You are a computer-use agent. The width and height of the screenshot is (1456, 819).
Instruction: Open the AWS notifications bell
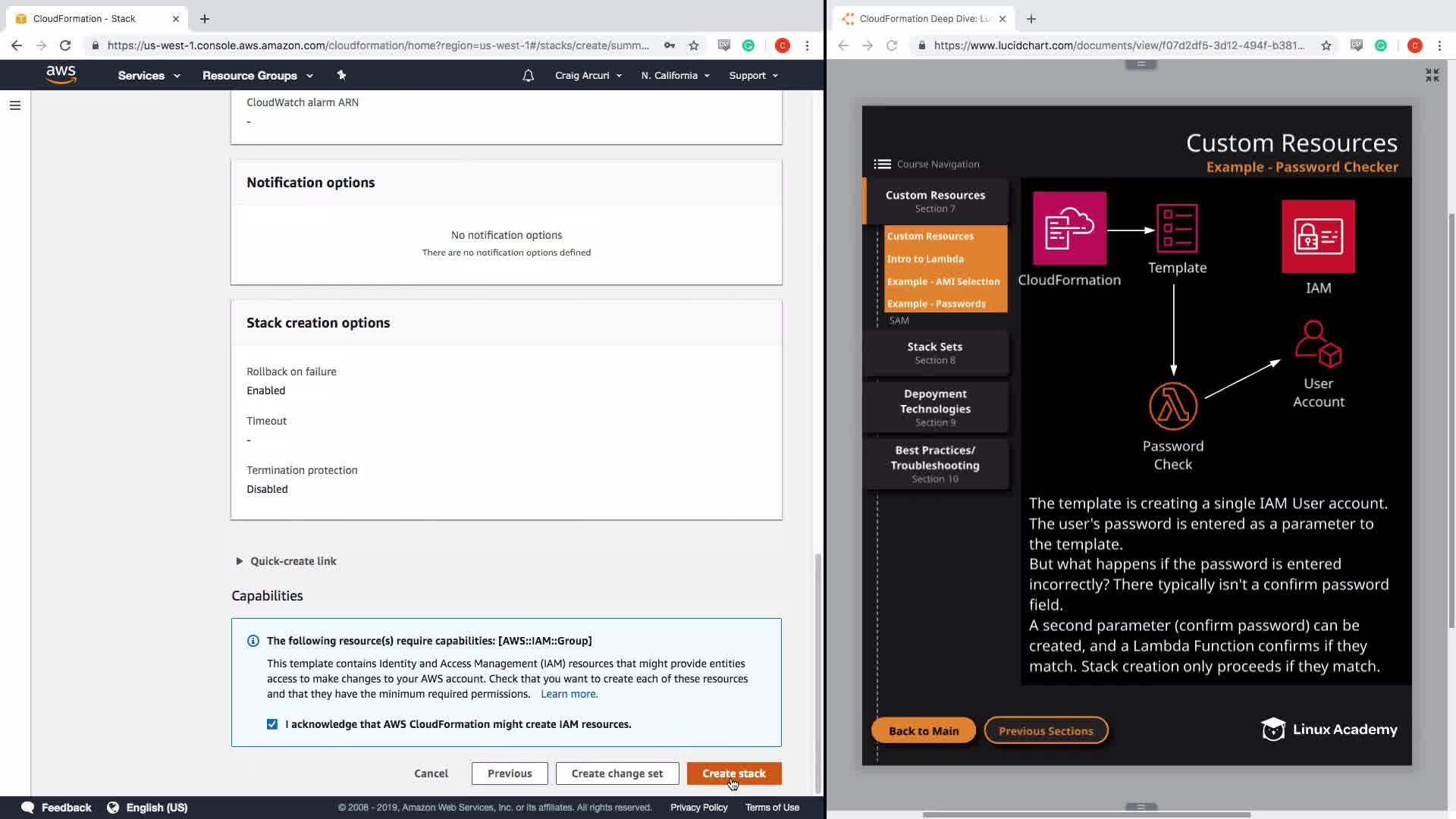[x=529, y=76]
